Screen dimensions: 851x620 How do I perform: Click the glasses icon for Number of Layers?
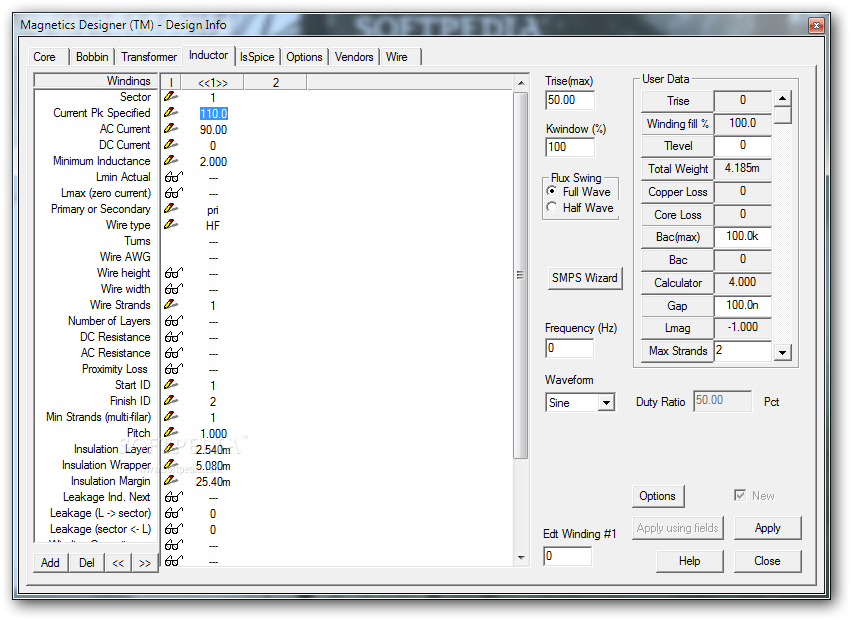coord(174,321)
